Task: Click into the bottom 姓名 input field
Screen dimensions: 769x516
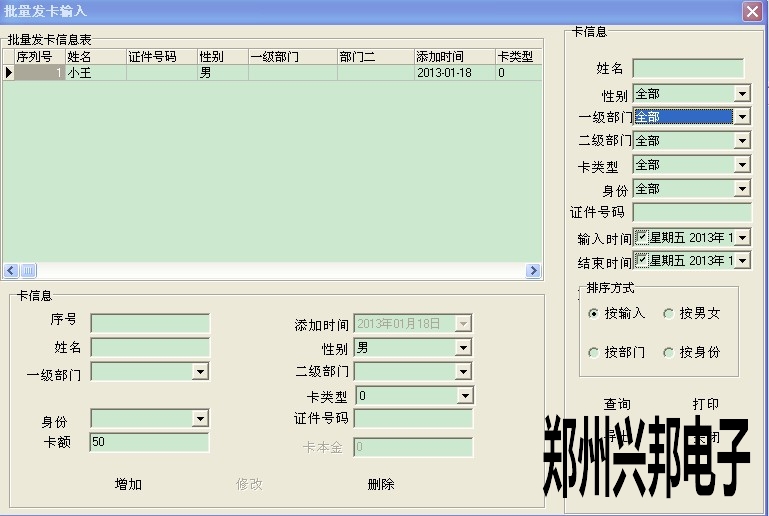Action: (x=150, y=348)
